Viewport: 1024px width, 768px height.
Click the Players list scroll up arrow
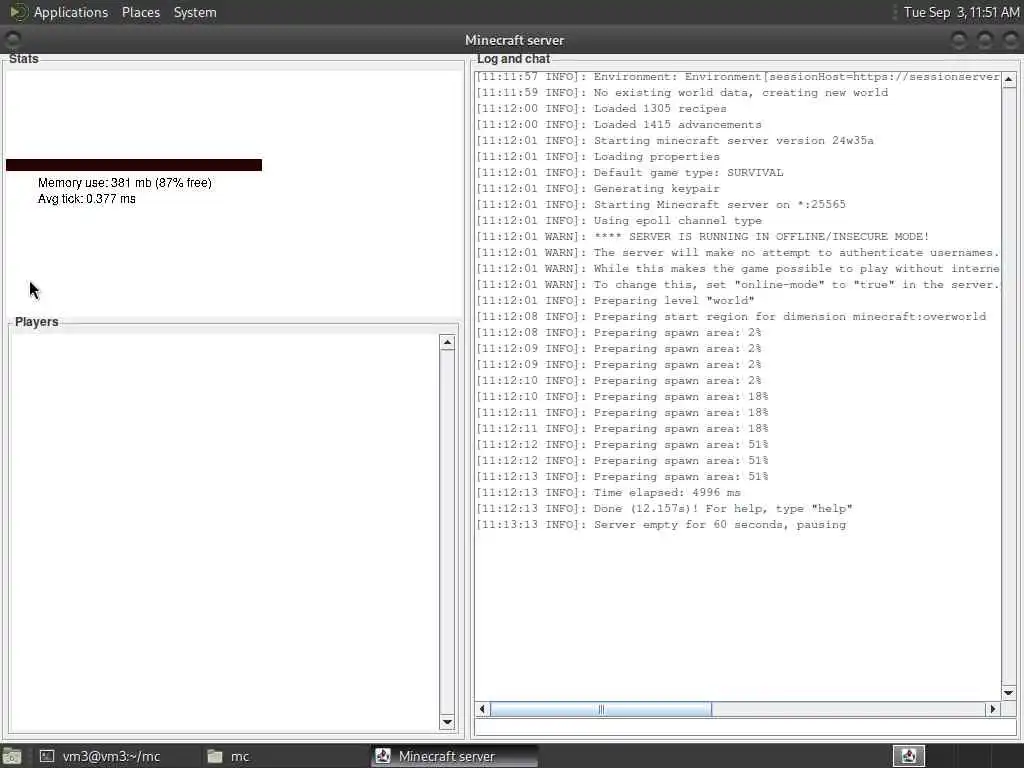point(447,342)
